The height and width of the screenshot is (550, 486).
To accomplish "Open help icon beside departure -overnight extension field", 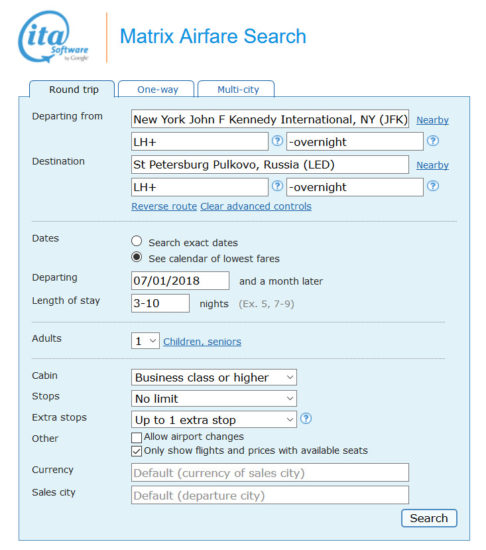I will coord(433,141).
